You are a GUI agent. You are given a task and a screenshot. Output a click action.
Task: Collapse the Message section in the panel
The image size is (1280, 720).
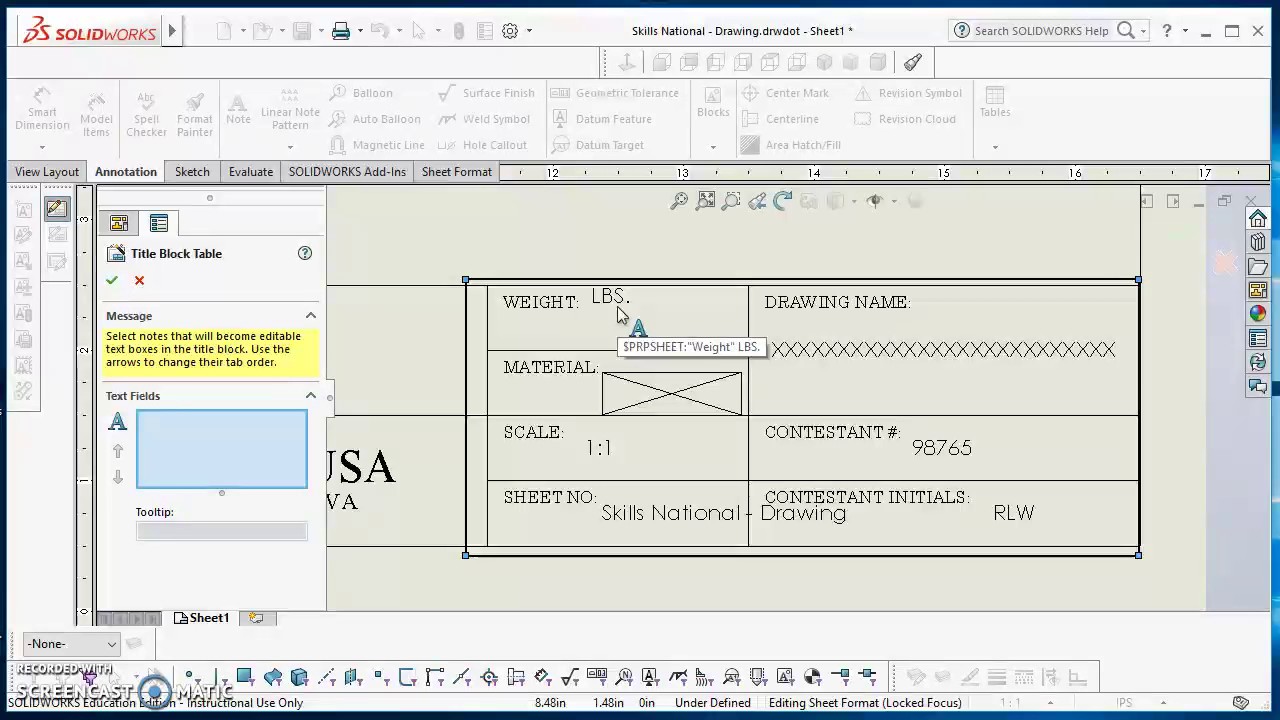tap(310, 315)
